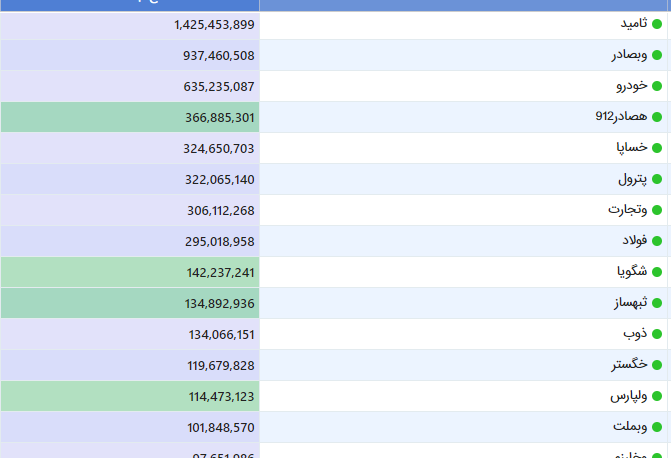Open the ذوب symbol name

point(635,333)
